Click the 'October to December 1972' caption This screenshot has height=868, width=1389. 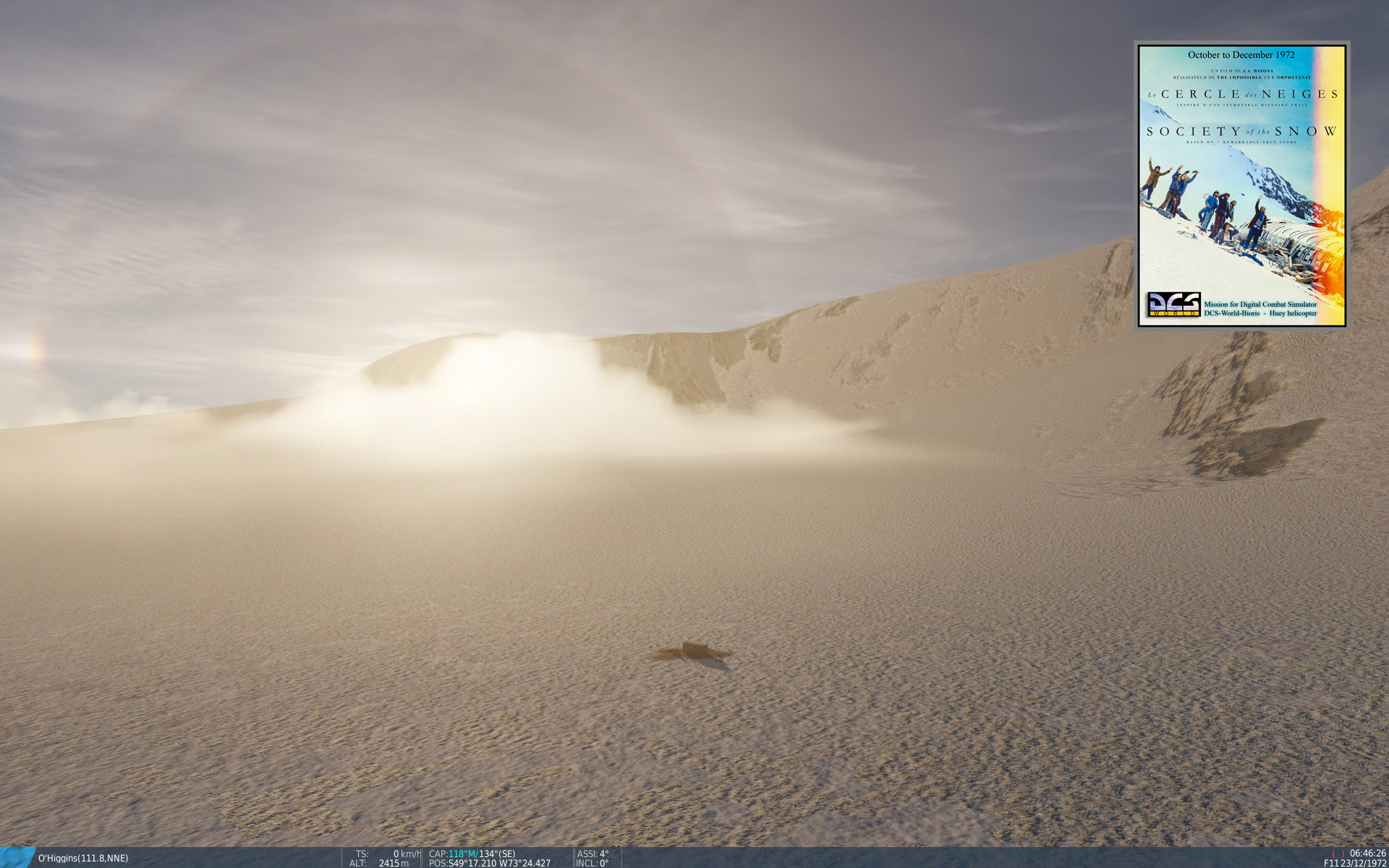[x=1241, y=55]
